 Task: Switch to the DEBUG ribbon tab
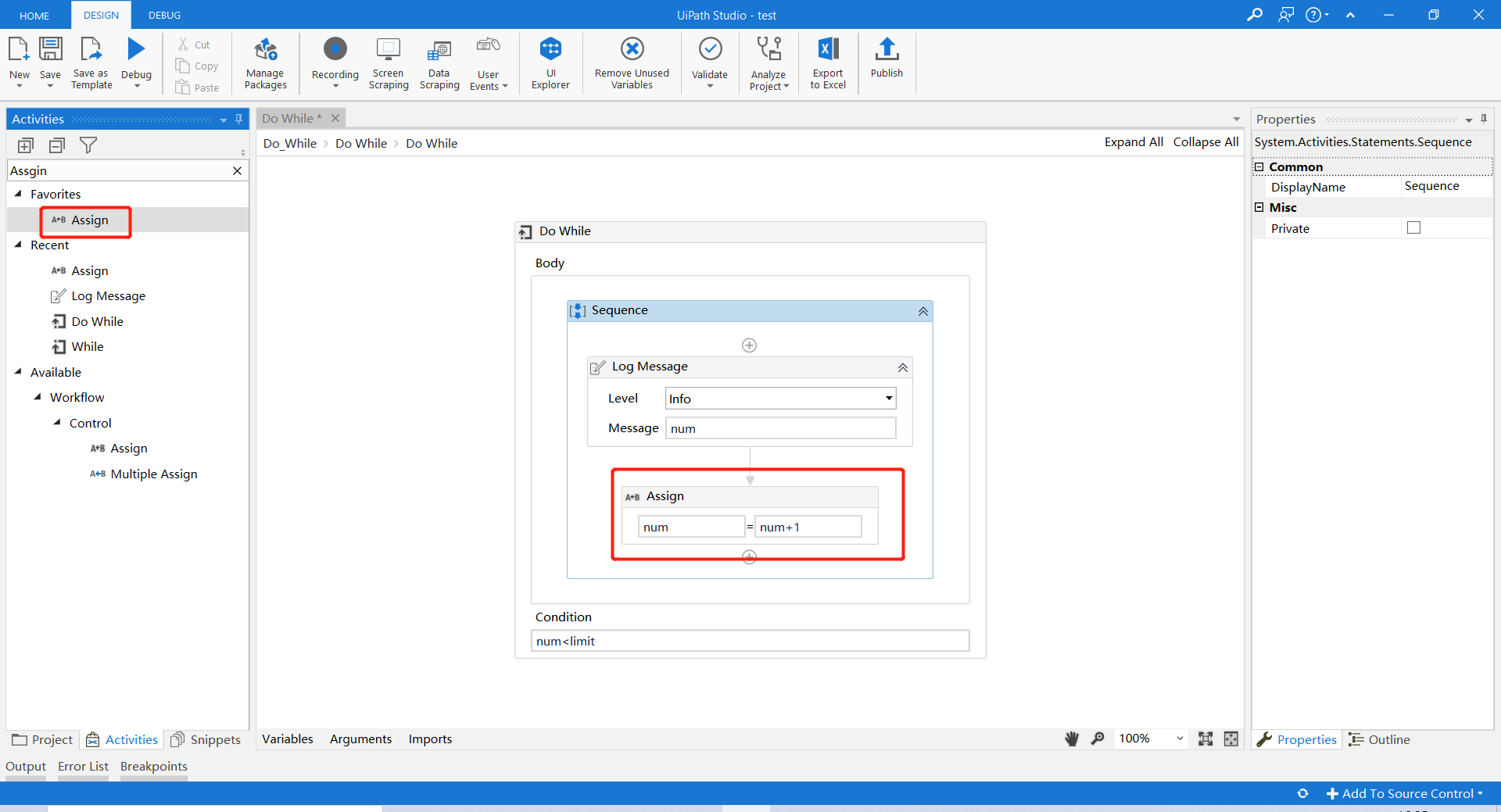click(163, 15)
